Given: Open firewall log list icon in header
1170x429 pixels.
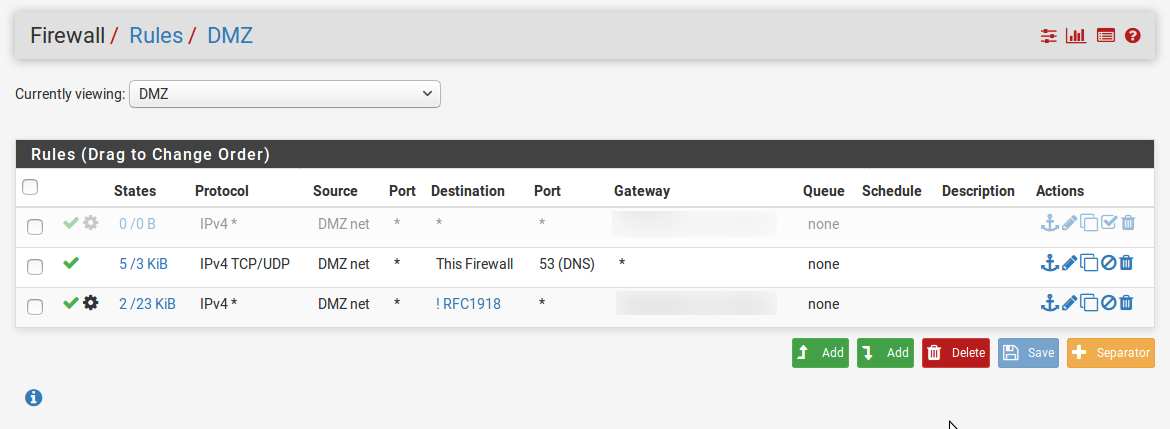Looking at the screenshot, I should tap(1105, 35).
